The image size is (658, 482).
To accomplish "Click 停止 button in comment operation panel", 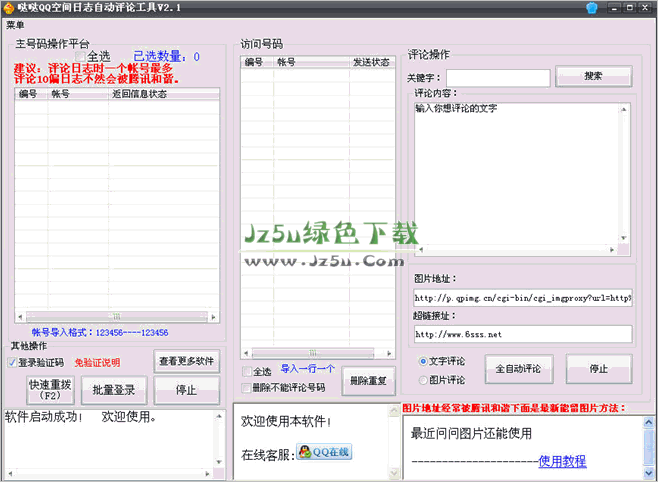I will click(599, 369).
